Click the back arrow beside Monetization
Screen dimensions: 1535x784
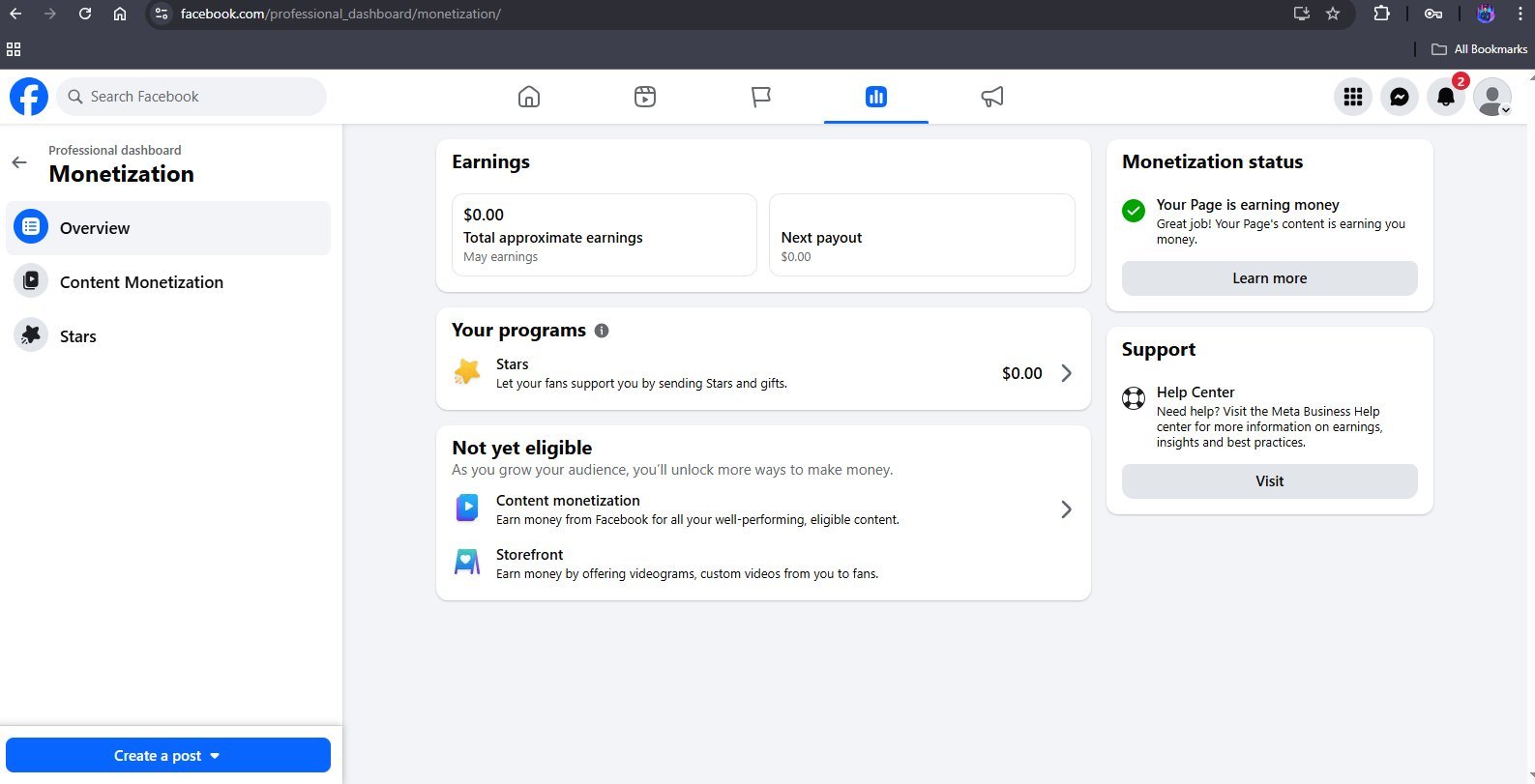click(19, 162)
